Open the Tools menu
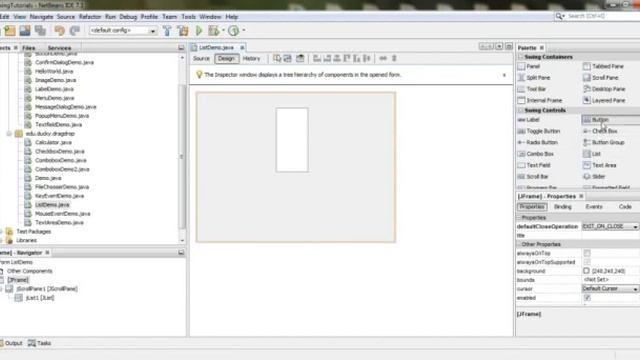 coord(188,17)
